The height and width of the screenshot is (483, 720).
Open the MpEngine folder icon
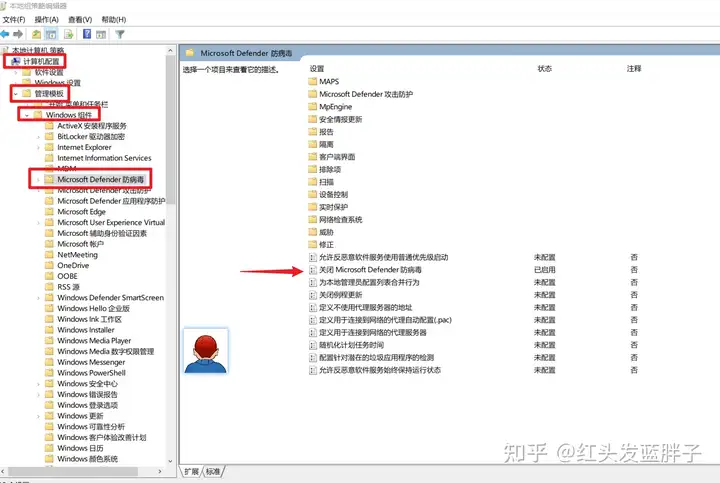coord(313,107)
